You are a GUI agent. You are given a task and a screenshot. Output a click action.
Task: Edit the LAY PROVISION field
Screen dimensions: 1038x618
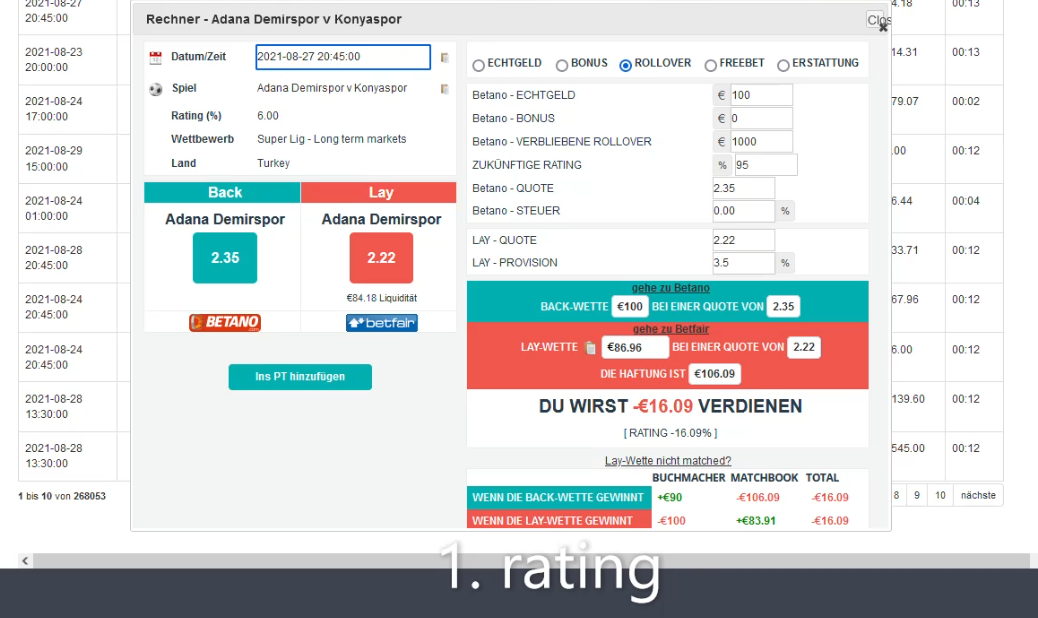pos(743,263)
